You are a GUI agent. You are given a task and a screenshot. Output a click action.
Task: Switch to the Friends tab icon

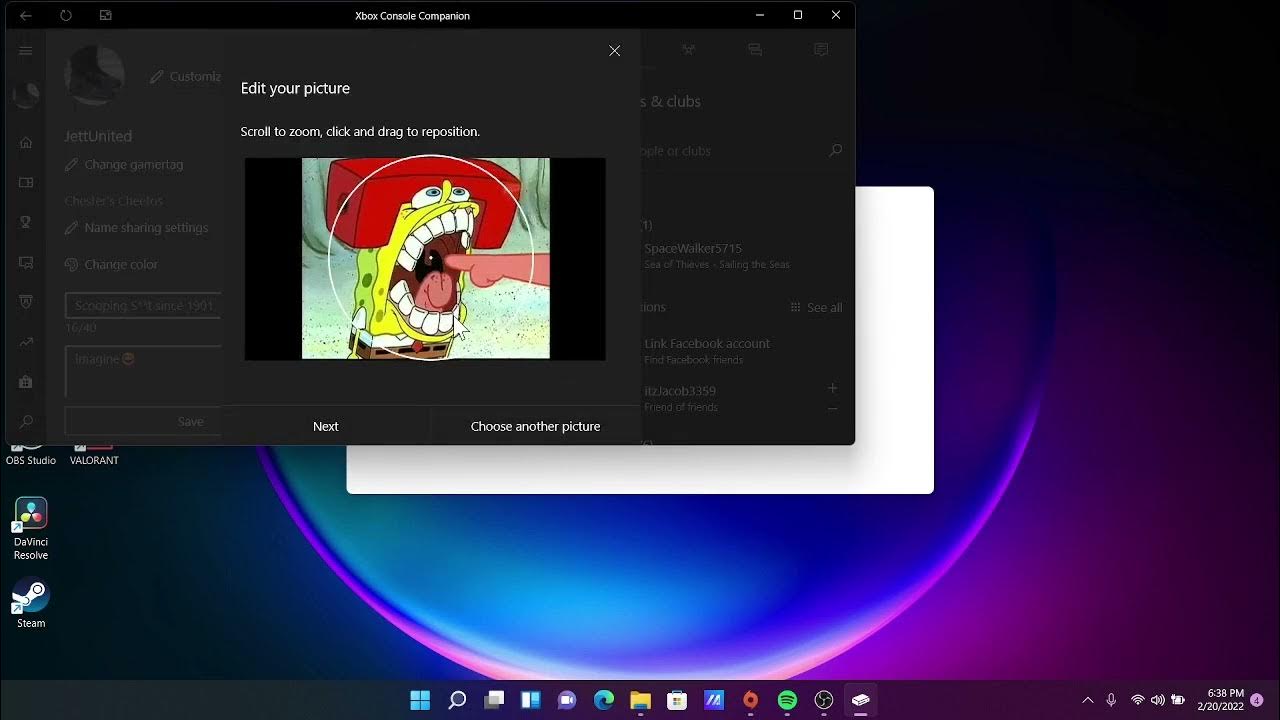pyautogui.click(x=688, y=49)
